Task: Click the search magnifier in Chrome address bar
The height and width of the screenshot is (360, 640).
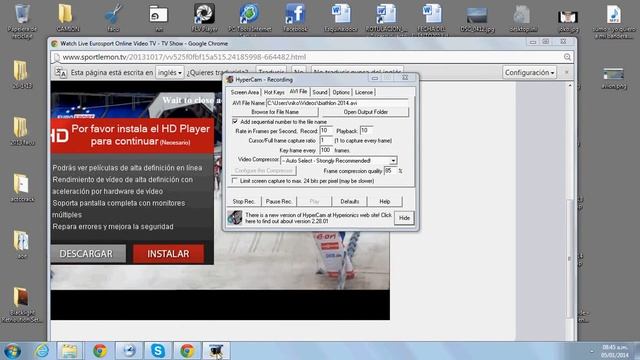Action: [x=567, y=57]
